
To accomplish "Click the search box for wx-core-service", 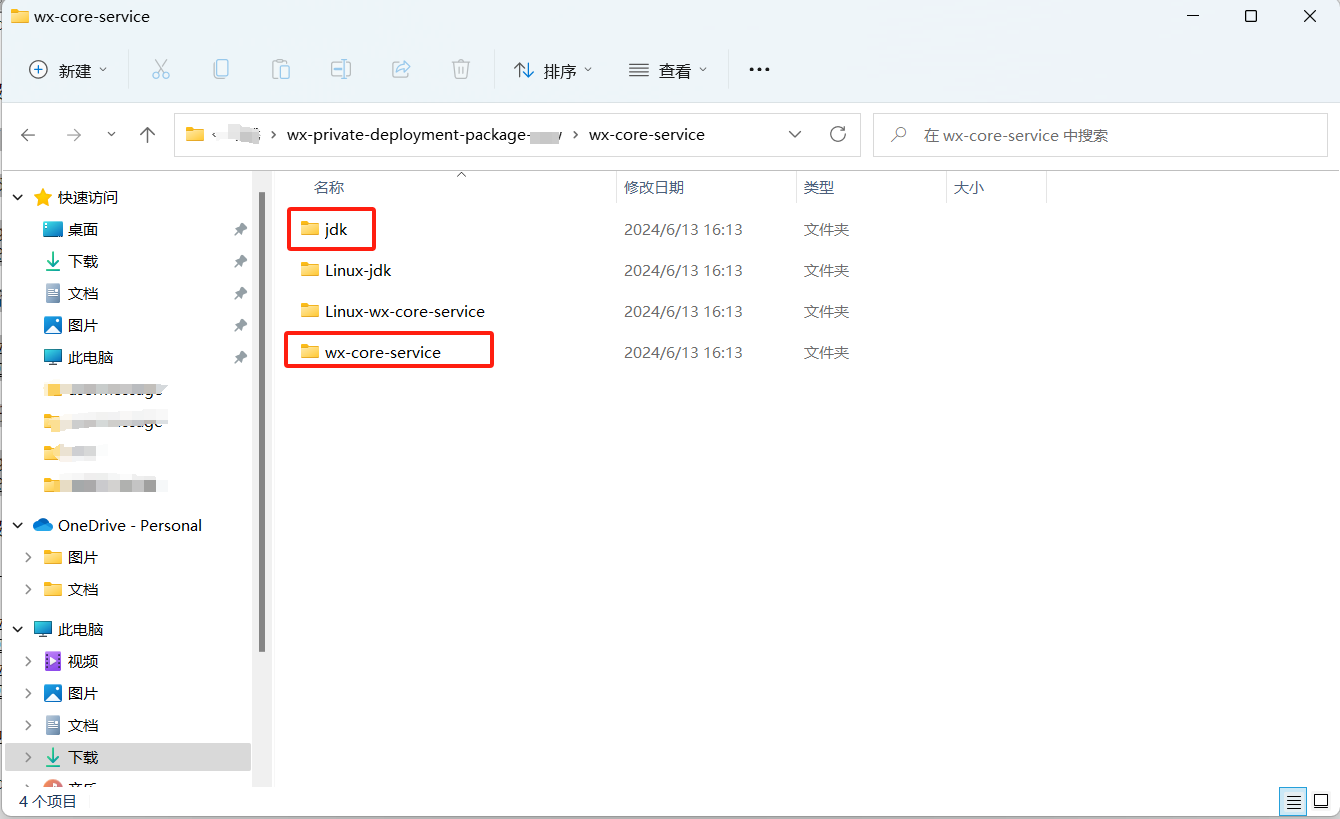I will tap(1100, 135).
